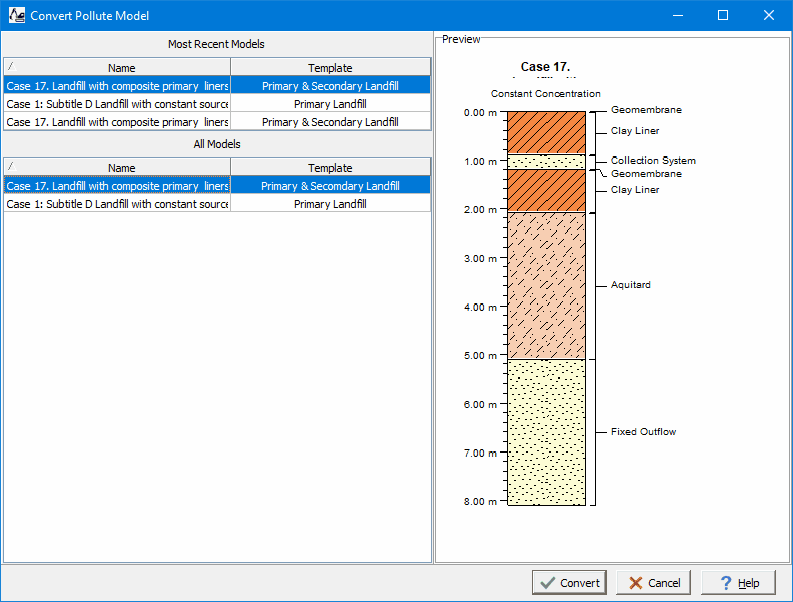Maximize the Convert Pollute Model window
793x602 pixels.
(723, 15)
